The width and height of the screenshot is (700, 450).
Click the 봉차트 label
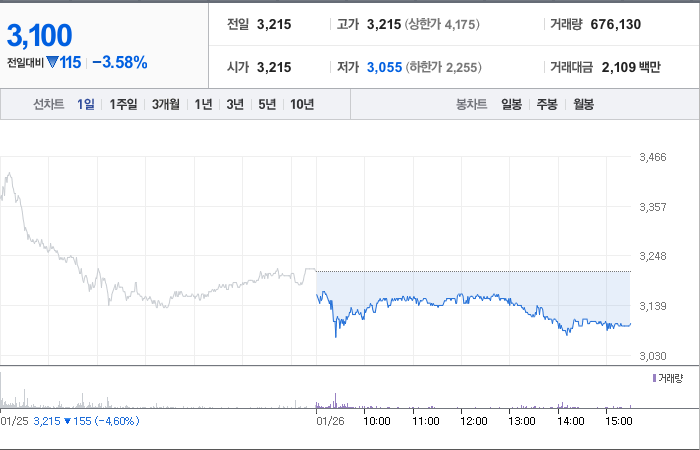[471, 104]
